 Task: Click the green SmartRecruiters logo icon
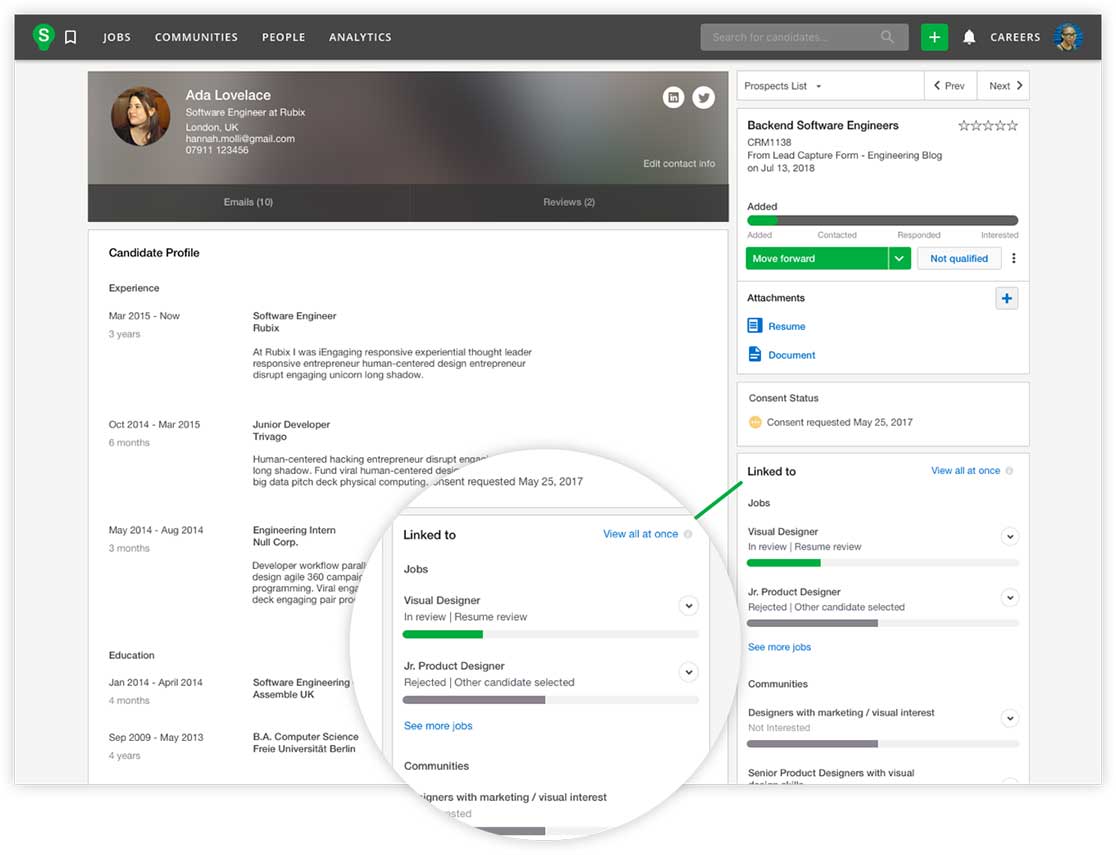click(43, 36)
